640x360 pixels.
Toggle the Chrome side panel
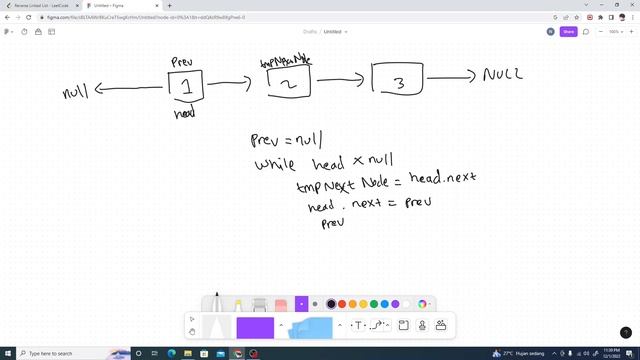click(x=611, y=17)
